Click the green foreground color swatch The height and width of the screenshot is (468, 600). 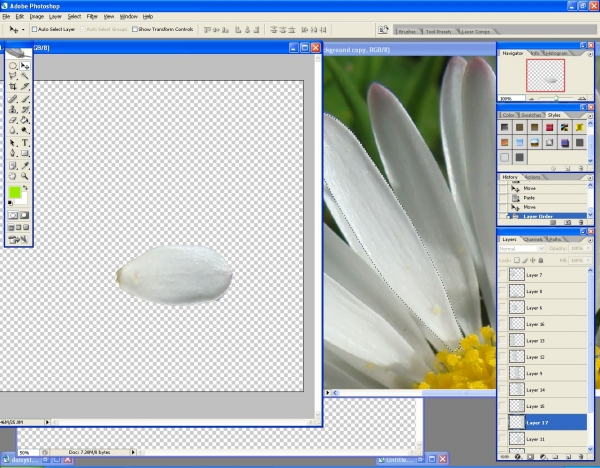point(15,192)
